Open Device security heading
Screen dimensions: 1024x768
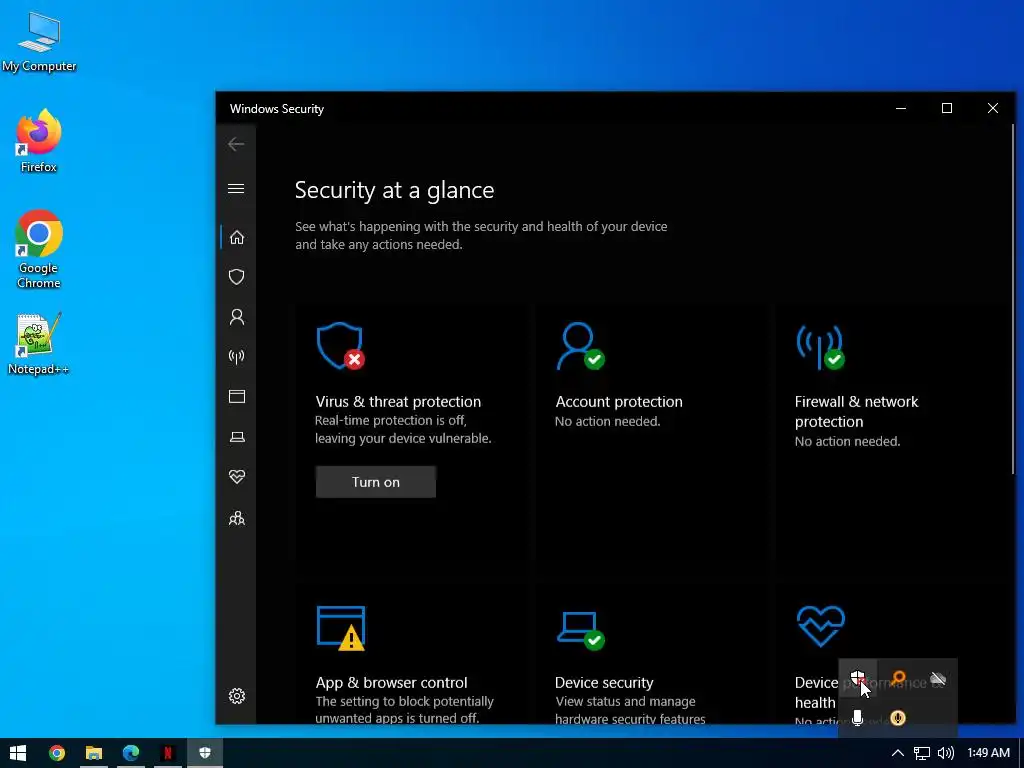coord(604,682)
